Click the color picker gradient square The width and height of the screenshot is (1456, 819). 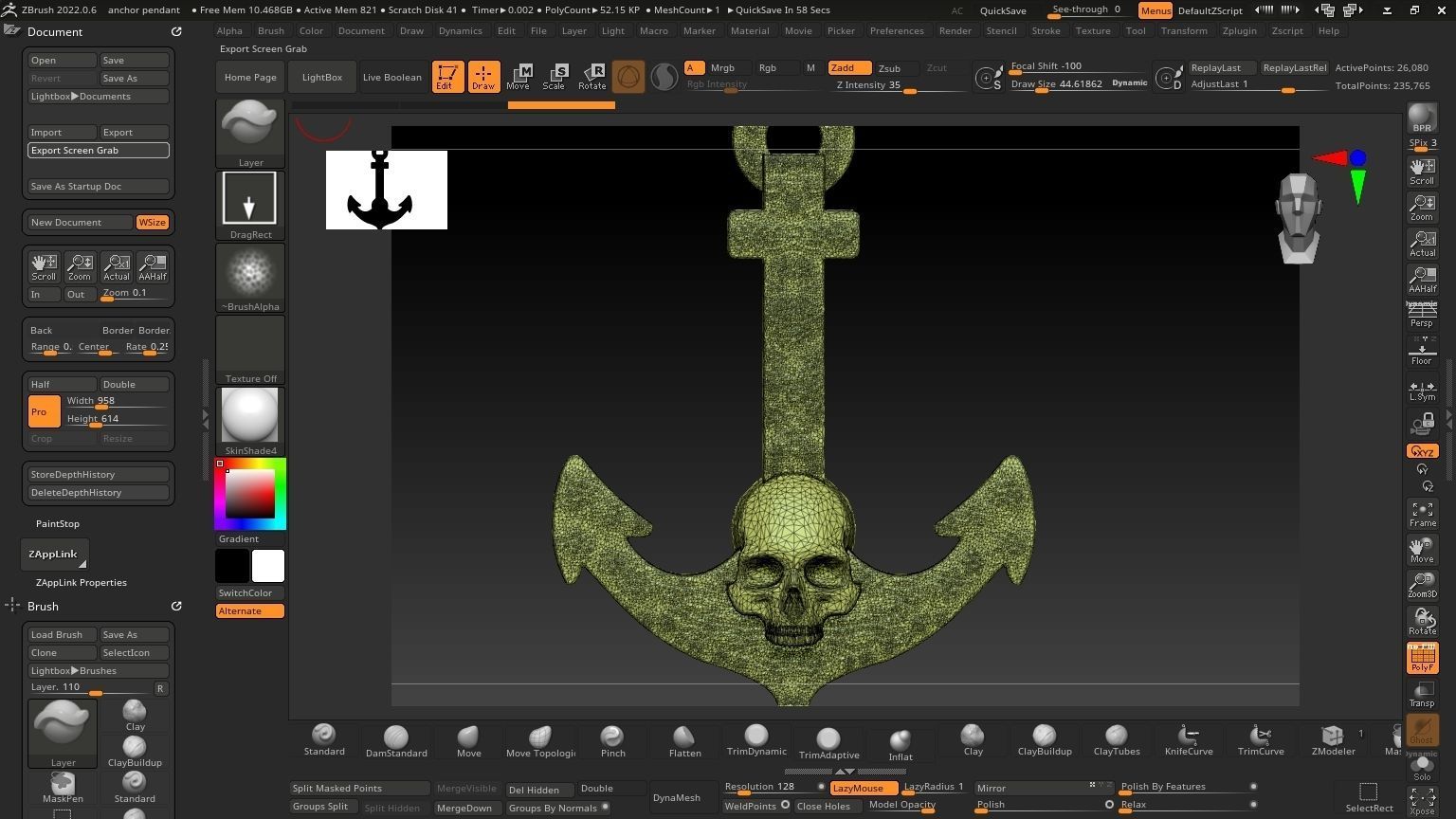[249, 494]
